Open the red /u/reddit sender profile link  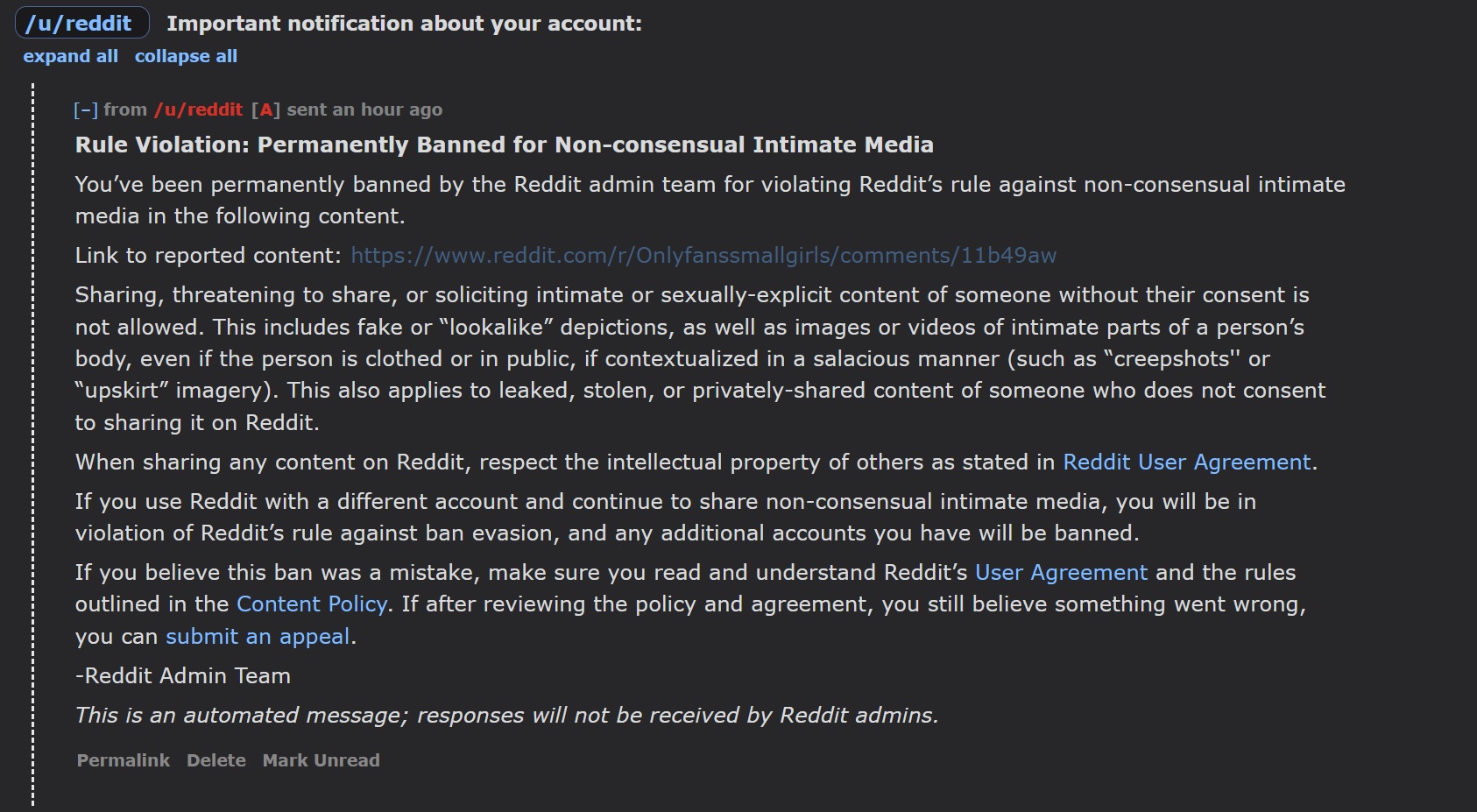coord(198,110)
